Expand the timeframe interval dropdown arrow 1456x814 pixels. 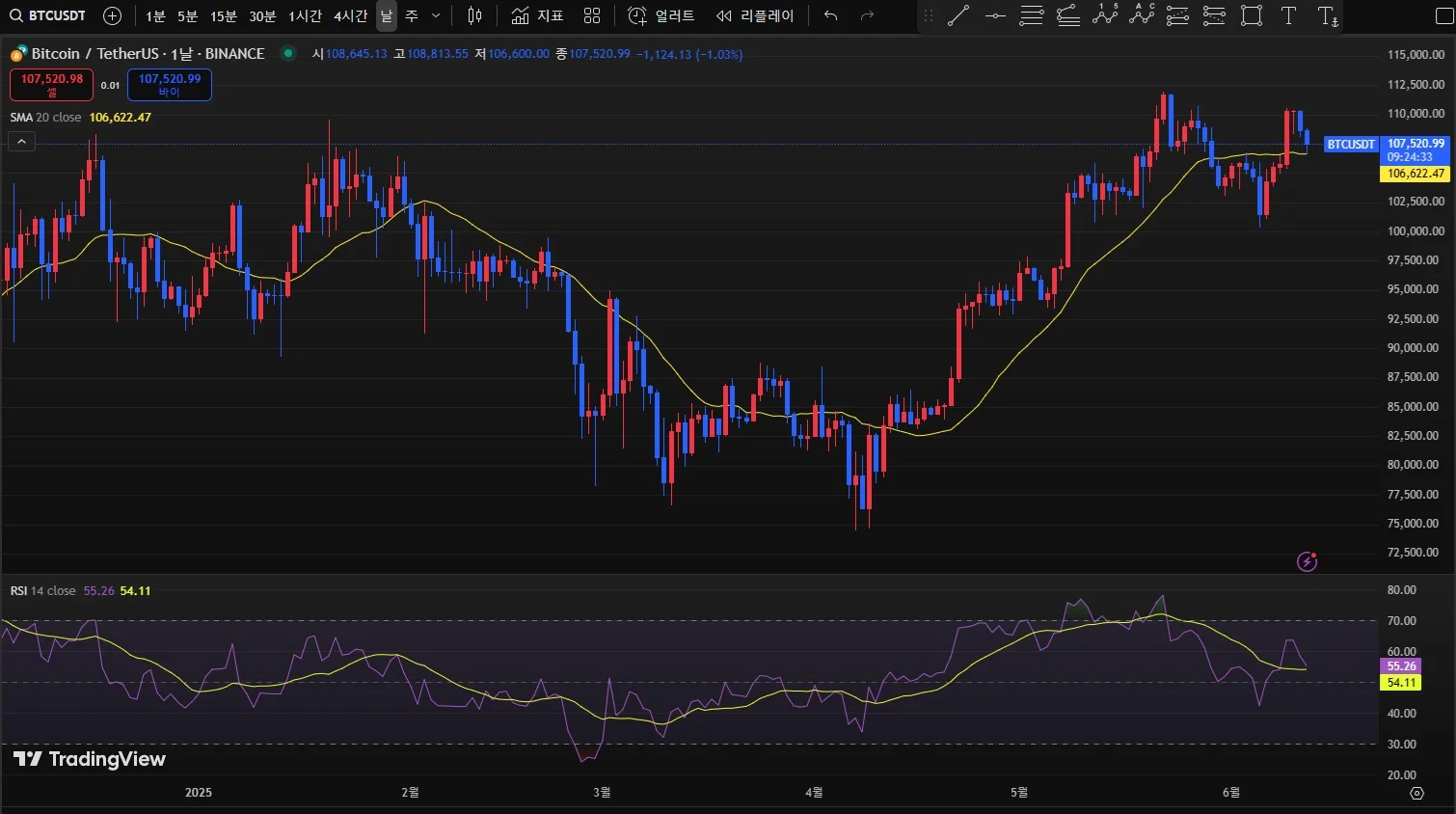point(436,15)
